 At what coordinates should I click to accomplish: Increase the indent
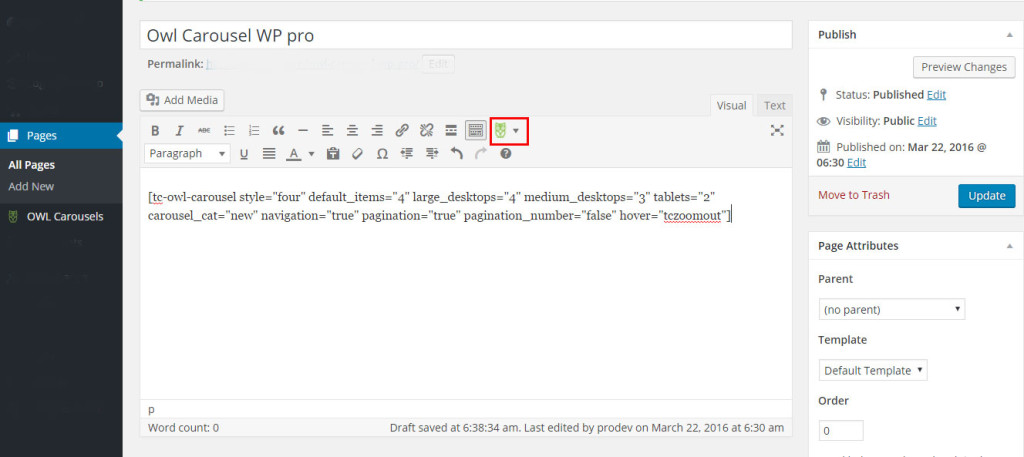[x=432, y=154]
